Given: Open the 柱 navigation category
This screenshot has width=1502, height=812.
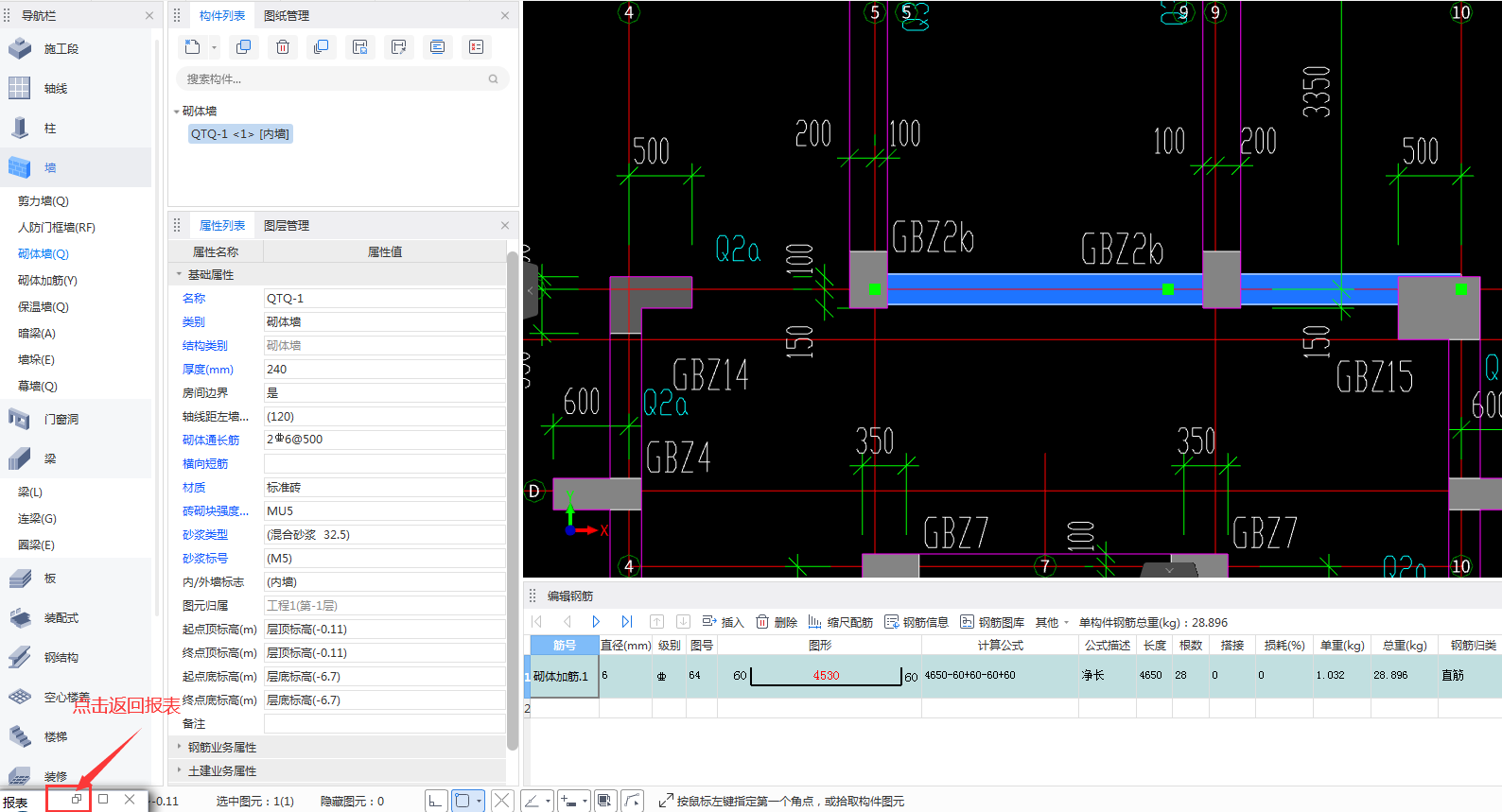Looking at the screenshot, I should [76, 129].
